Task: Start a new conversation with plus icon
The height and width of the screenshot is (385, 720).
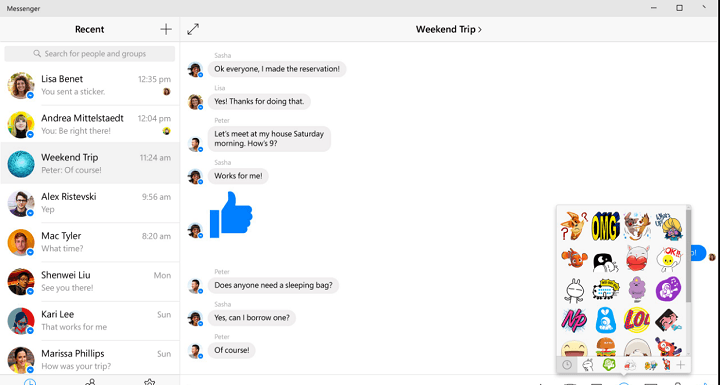Action: click(166, 29)
